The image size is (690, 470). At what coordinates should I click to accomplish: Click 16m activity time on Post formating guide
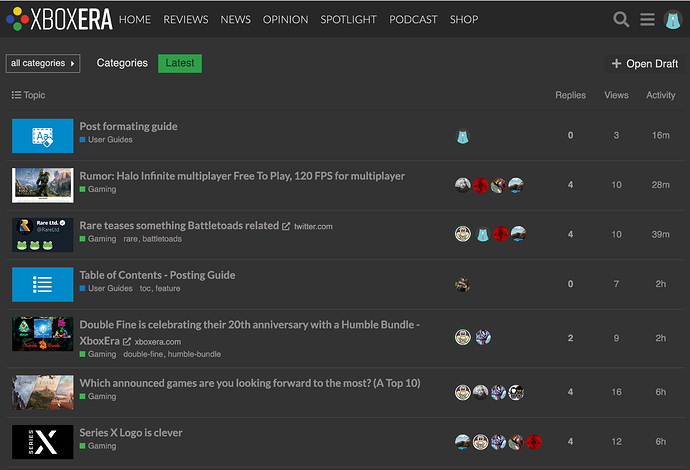tap(661, 136)
